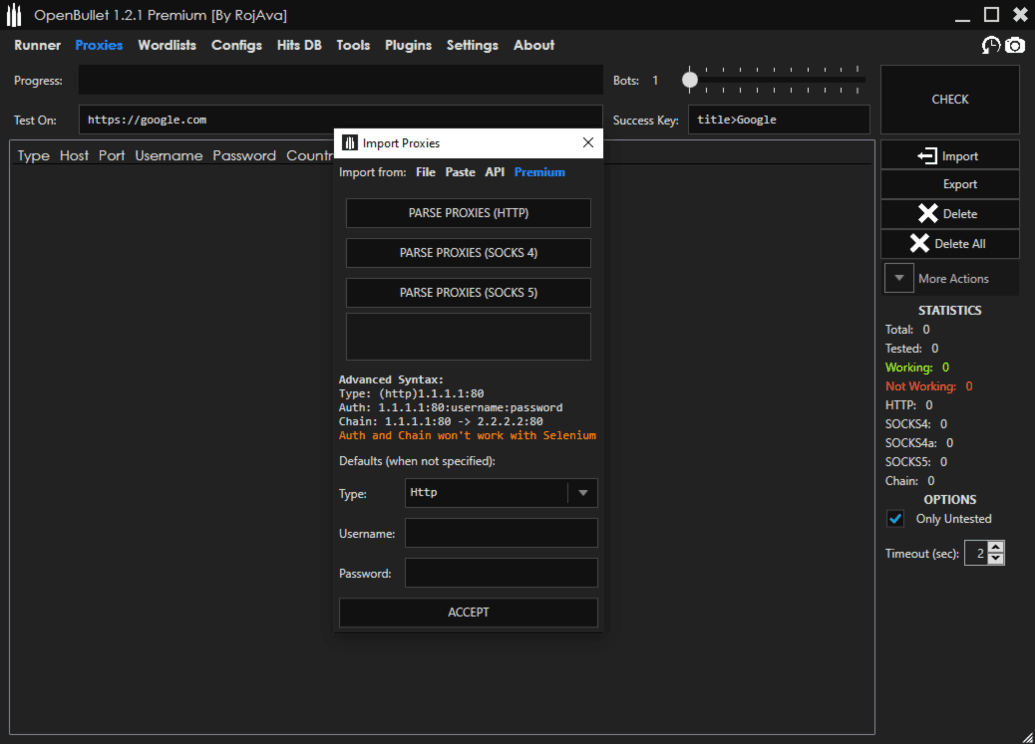Viewport: 1035px width, 744px height.
Task: Start checking with the CHECK button
Action: tap(949, 98)
